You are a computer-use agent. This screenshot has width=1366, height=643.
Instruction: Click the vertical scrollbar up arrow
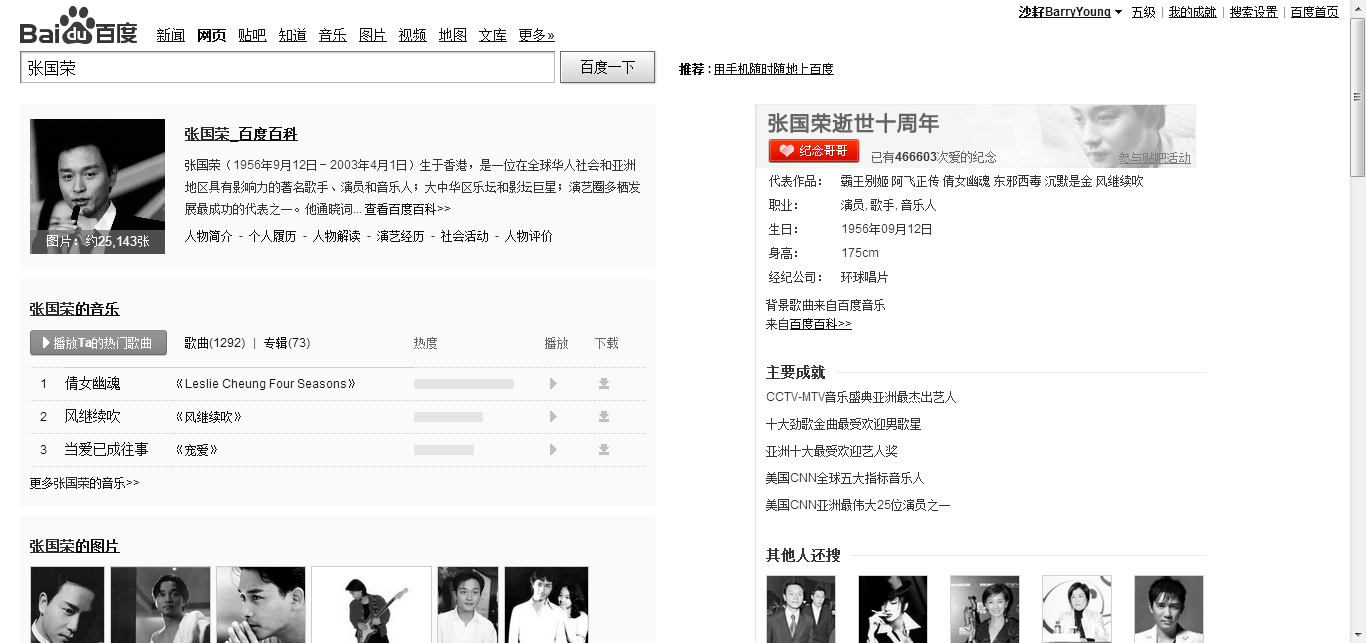point(1357,97)
